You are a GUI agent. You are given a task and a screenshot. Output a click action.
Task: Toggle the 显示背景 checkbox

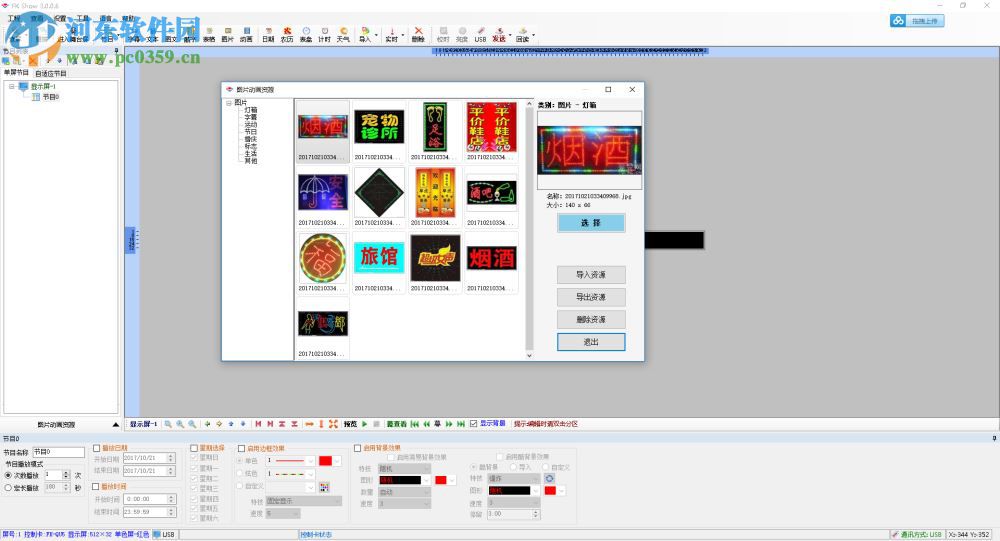pos(474,424)
